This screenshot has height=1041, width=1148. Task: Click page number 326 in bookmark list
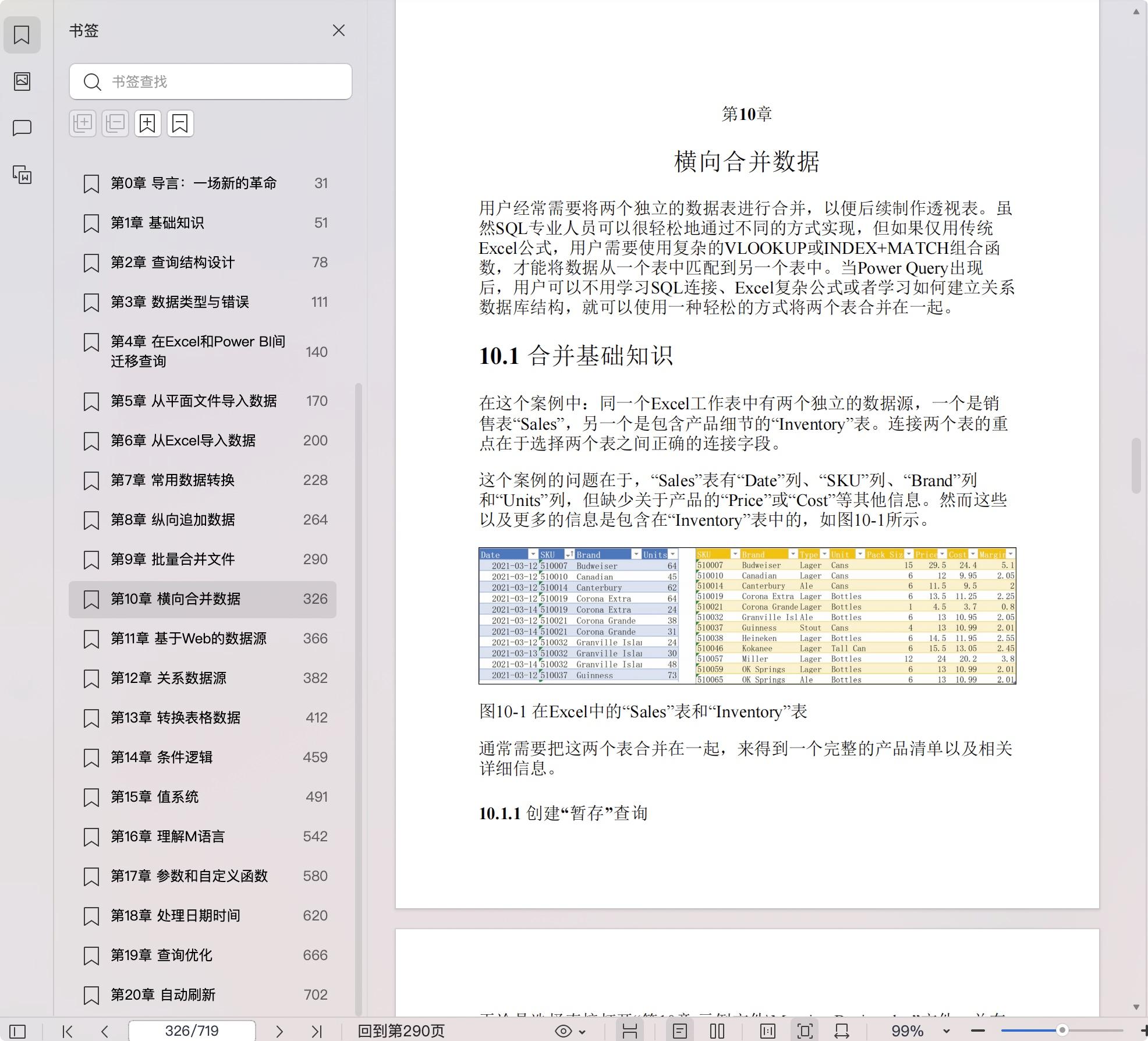(x=315, y=599)
